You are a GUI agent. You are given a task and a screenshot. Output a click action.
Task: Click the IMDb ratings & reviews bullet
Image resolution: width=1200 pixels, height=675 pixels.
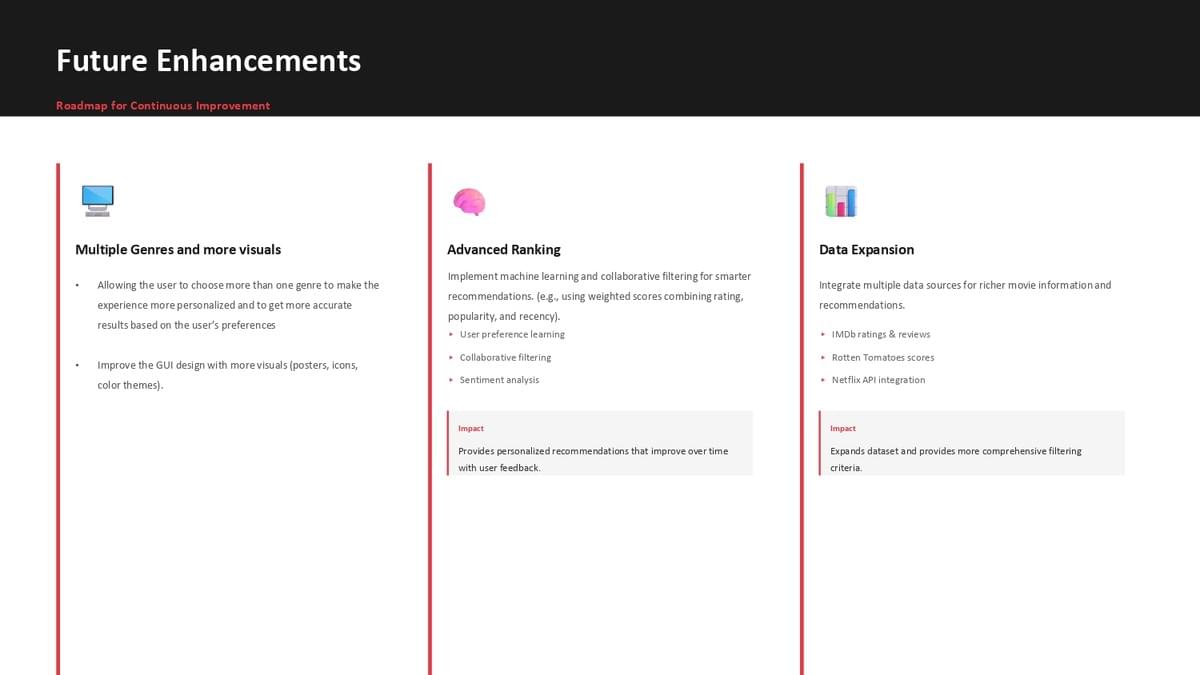(881, 334)
